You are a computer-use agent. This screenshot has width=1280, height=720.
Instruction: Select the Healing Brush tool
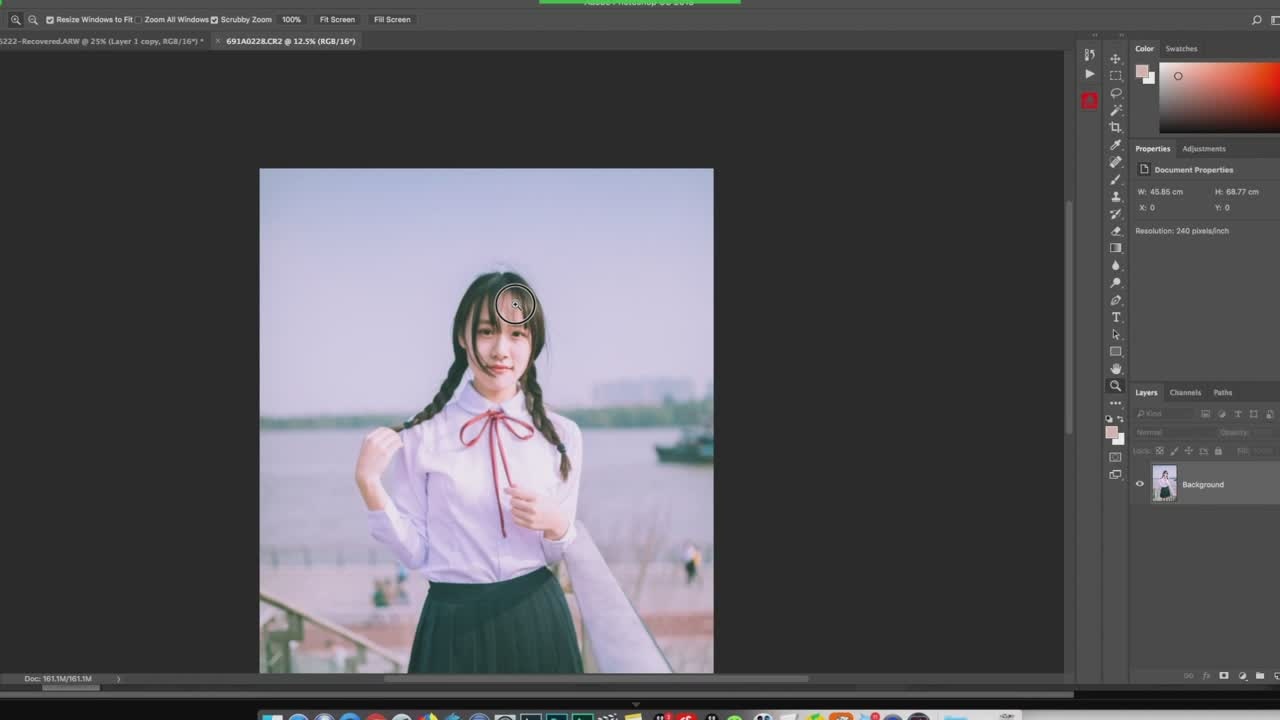tap(1116, 162)
